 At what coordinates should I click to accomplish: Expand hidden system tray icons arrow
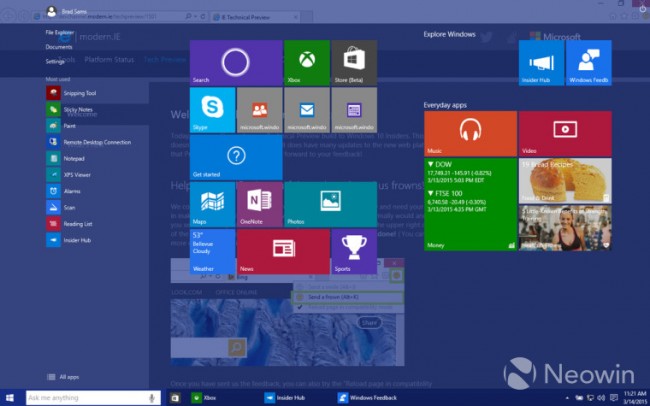pos(568,398)
